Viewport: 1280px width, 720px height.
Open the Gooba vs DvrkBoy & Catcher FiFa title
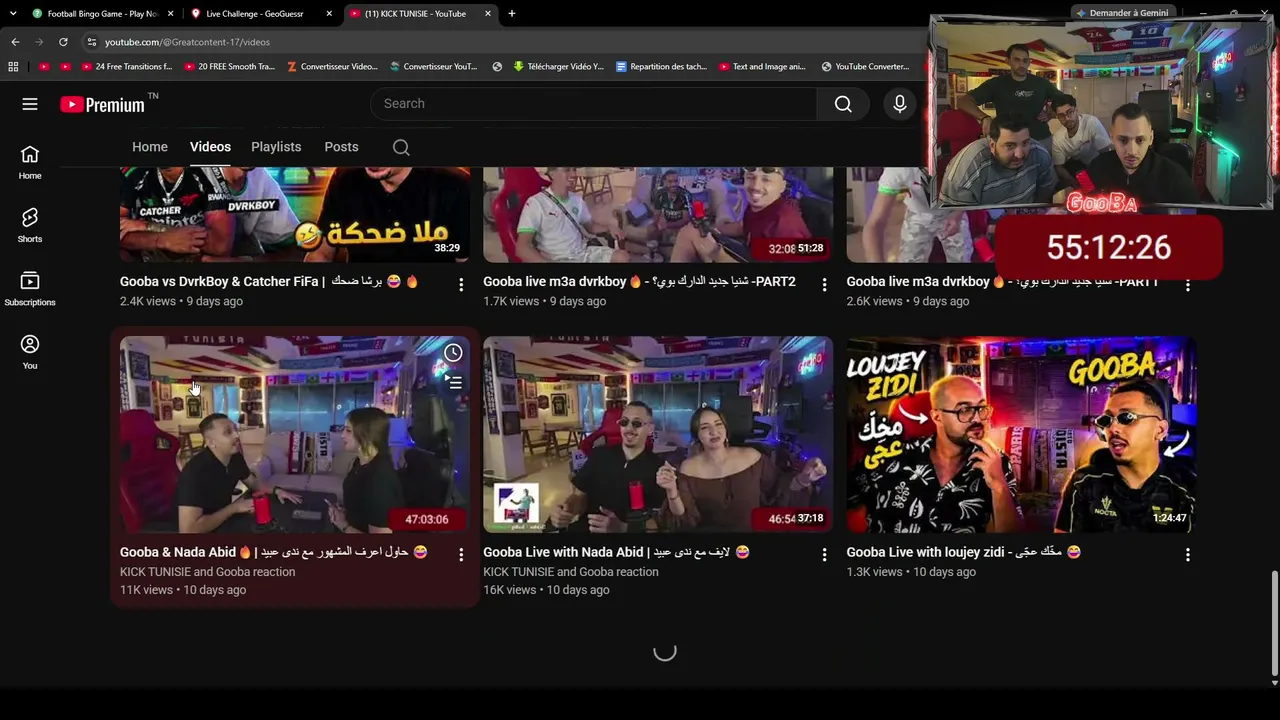point(269,282)
